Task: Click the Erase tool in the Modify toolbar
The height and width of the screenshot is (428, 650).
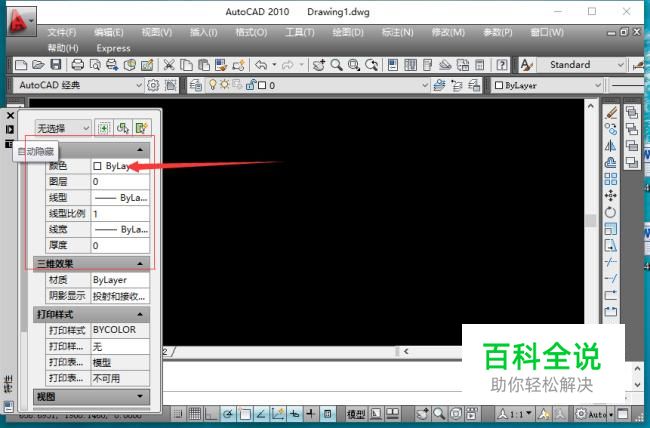Action: tap(611, 112)
